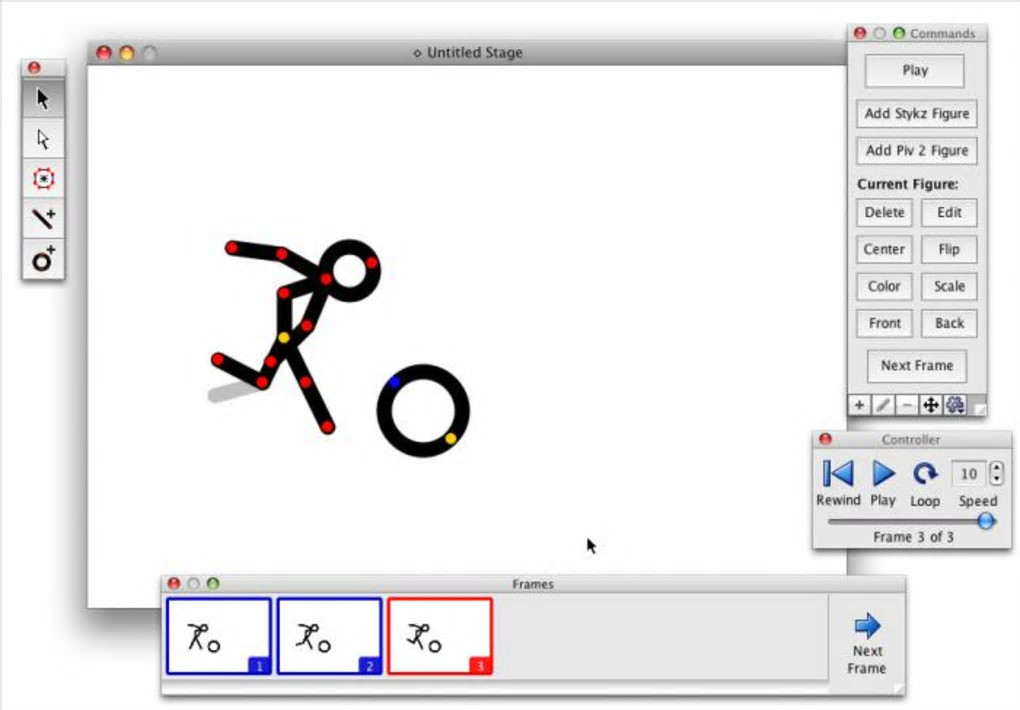Adjust the Speed stepper arrows
This screenshot has width=1020, height=710.
pos(997,473)
